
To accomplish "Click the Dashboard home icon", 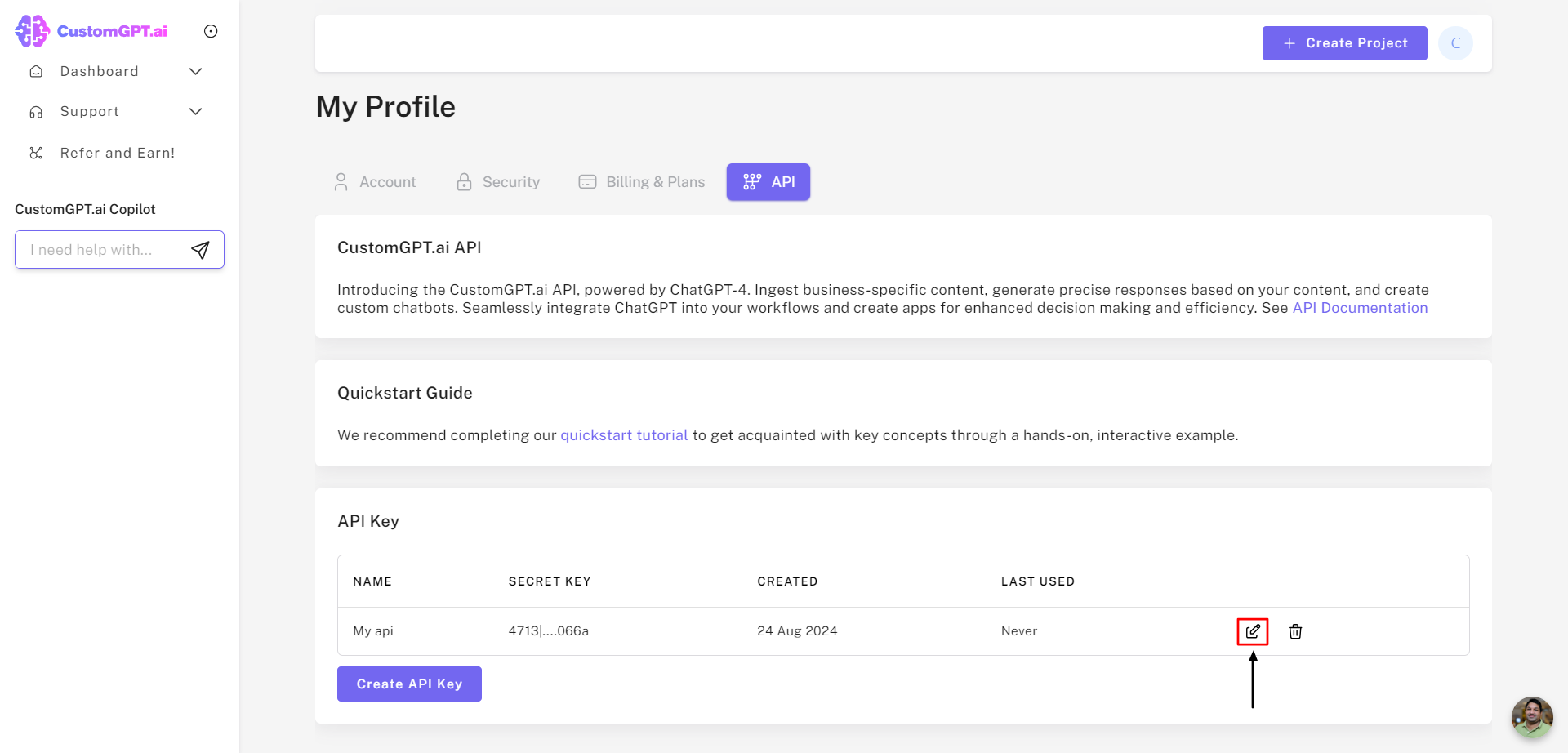I will click(36, 71).
